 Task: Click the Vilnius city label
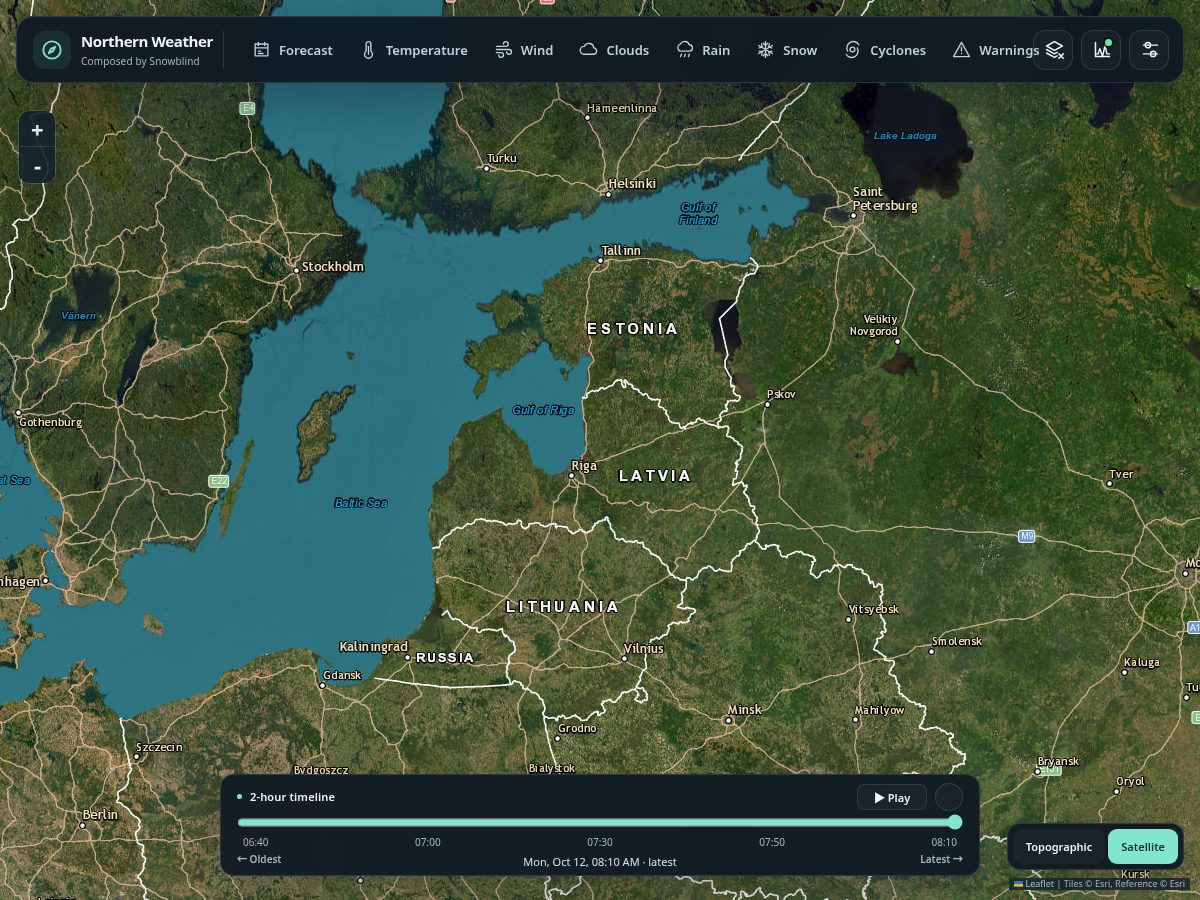pos(643,648)
